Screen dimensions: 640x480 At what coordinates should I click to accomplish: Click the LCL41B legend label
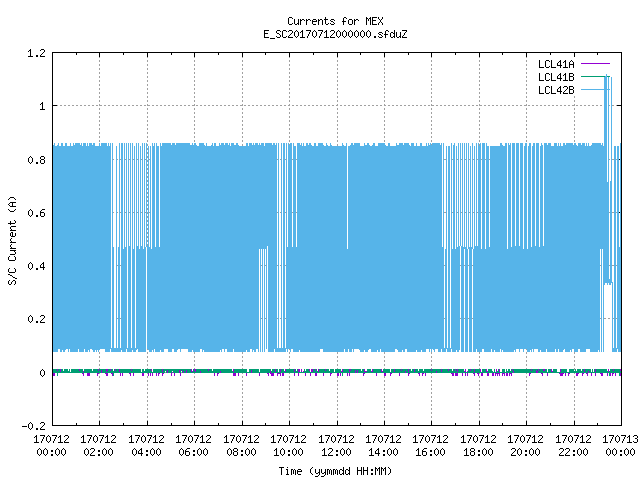click(556, 77)
